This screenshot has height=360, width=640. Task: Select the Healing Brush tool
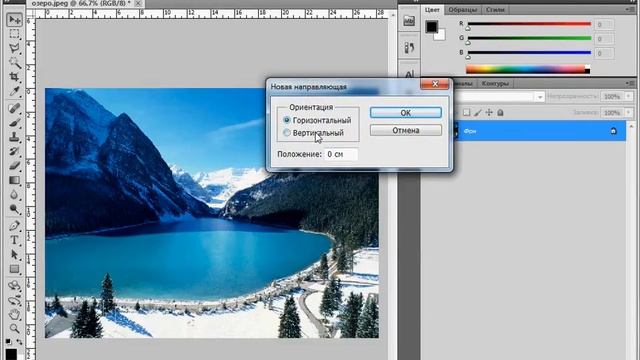14,108
